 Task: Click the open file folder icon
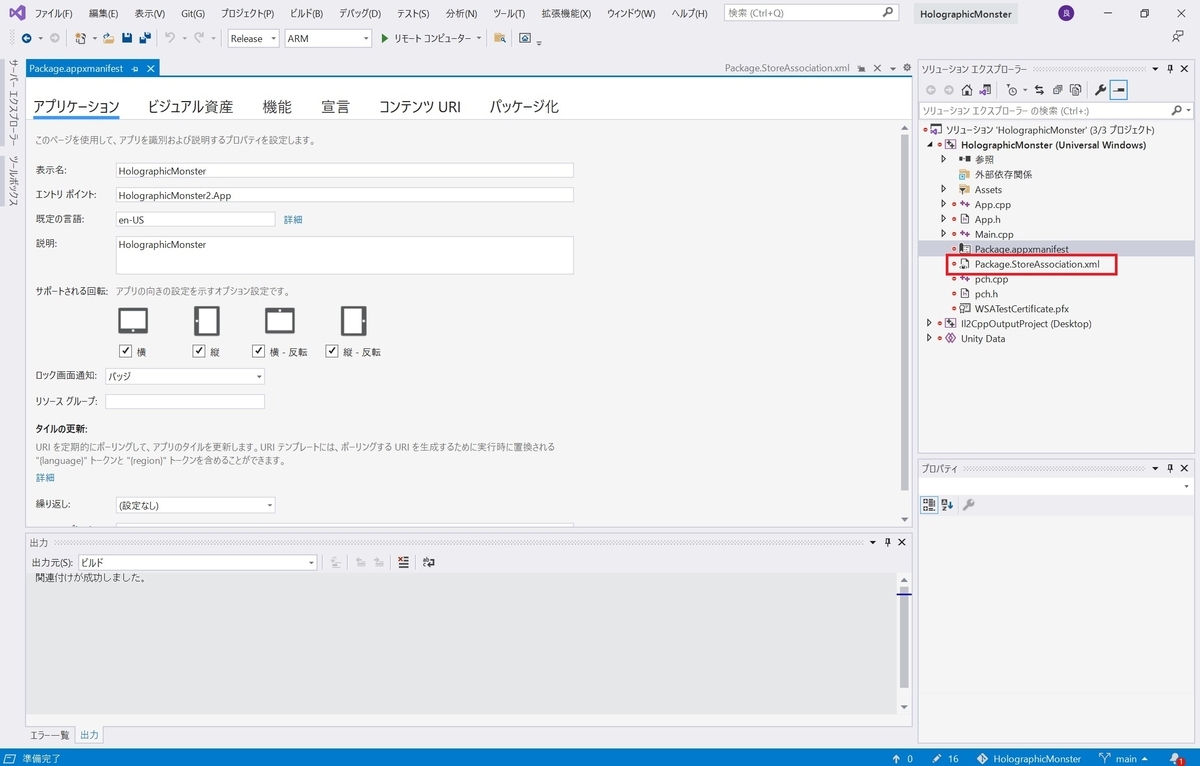109,38
